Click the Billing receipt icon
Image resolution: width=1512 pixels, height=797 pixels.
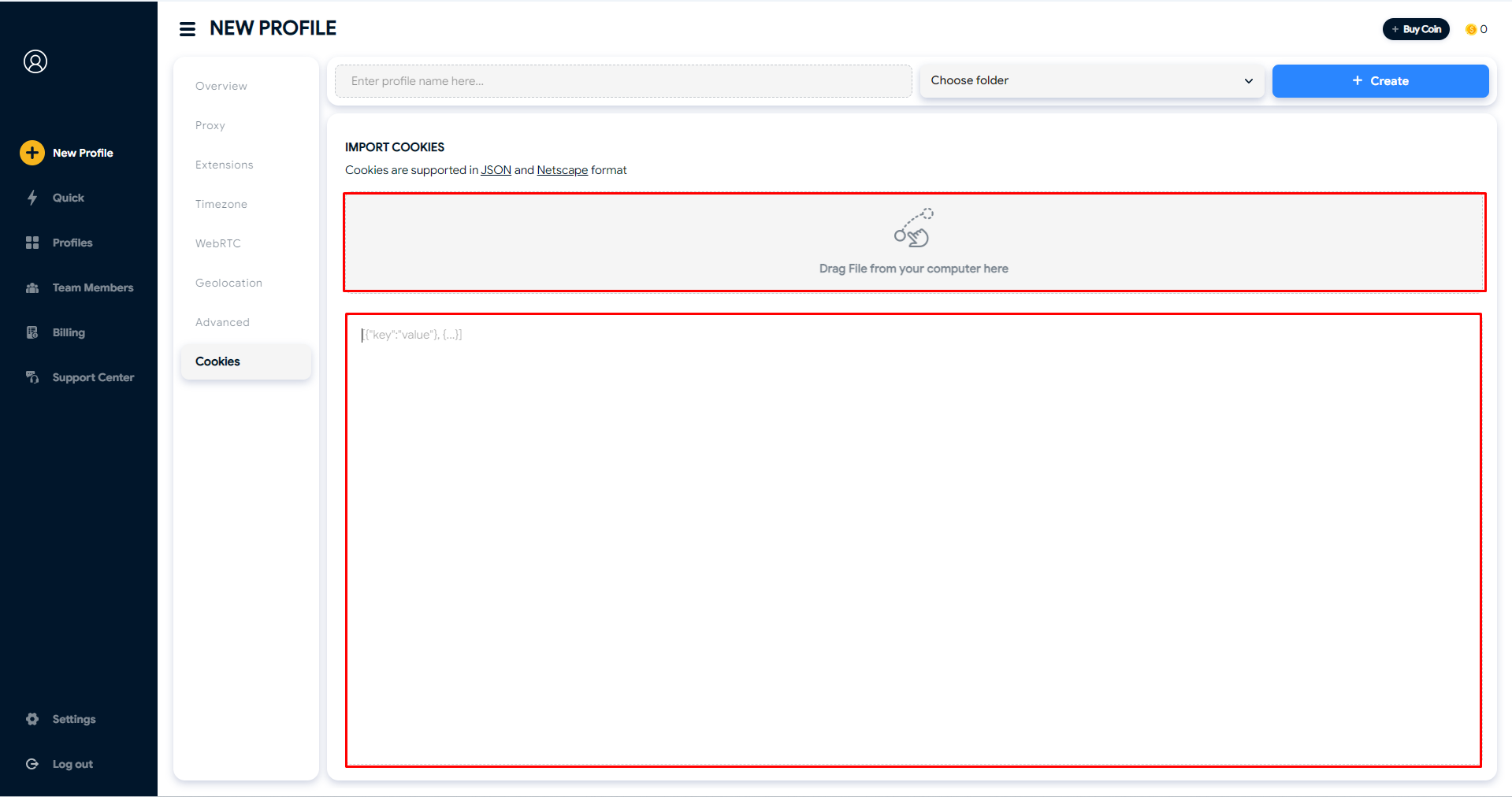click(32, 332)
